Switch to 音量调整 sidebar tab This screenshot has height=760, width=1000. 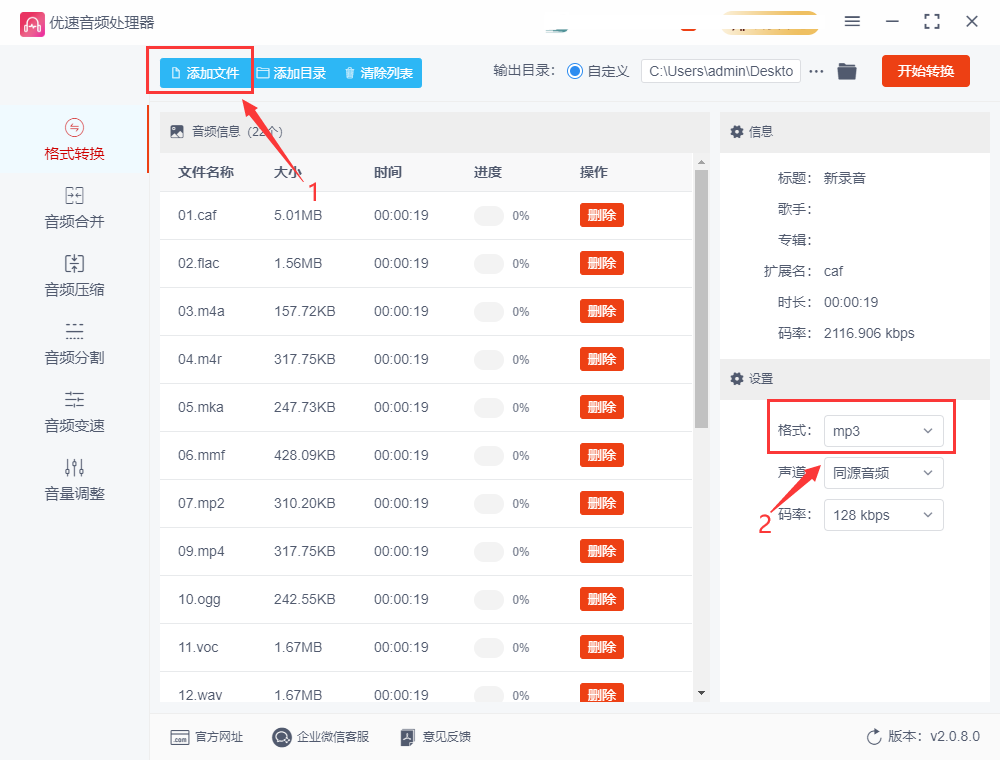[x=74, y=480]
